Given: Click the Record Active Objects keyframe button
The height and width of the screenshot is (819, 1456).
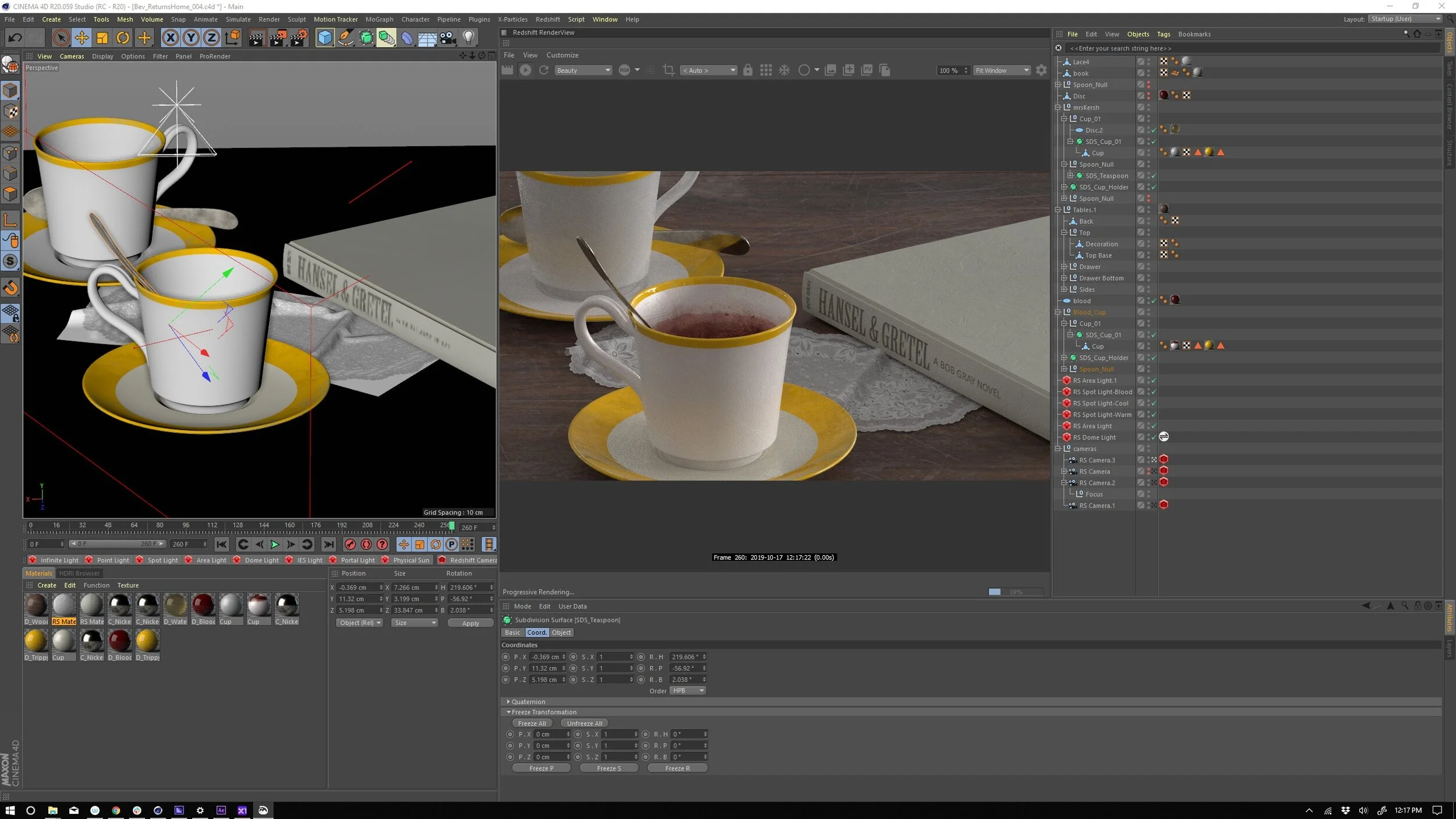Looking at the screenshot, I should 350,544.
